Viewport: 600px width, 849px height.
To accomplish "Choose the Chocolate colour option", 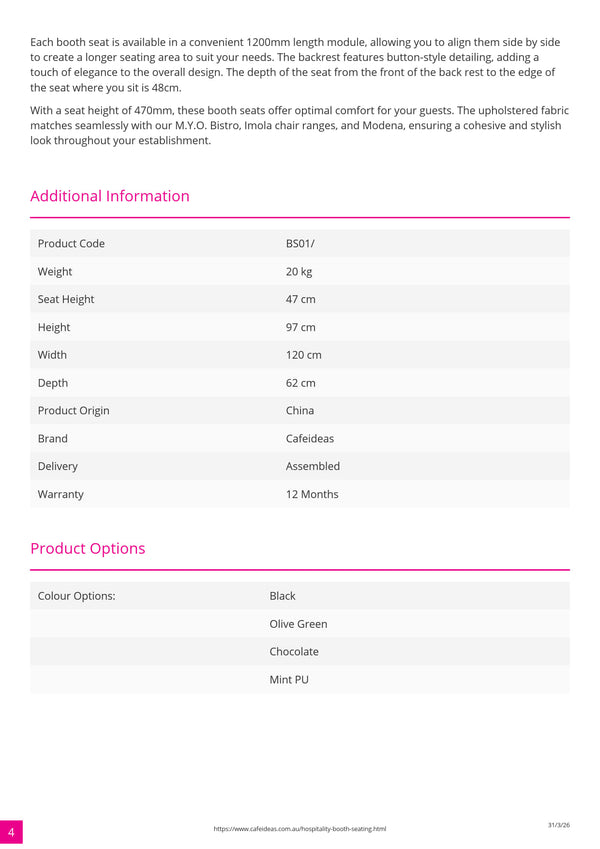I will [294, 652].
